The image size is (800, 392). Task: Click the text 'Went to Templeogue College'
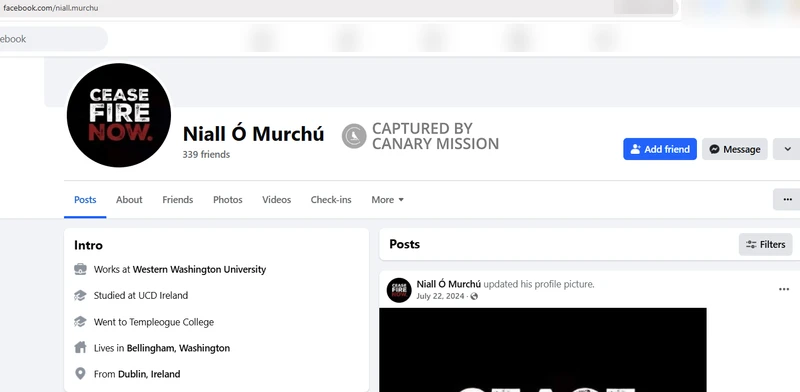[154, 322]
